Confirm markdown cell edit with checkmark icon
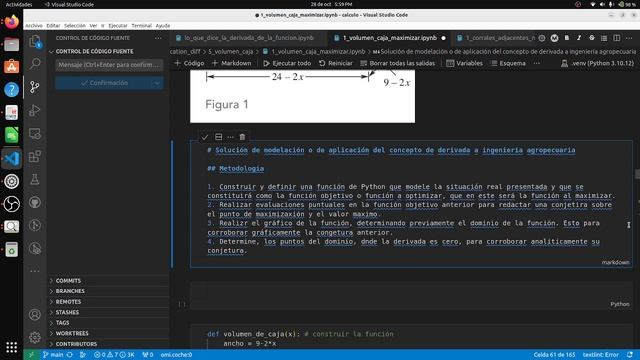The image size is (640, 360). (x=205, y=137)
